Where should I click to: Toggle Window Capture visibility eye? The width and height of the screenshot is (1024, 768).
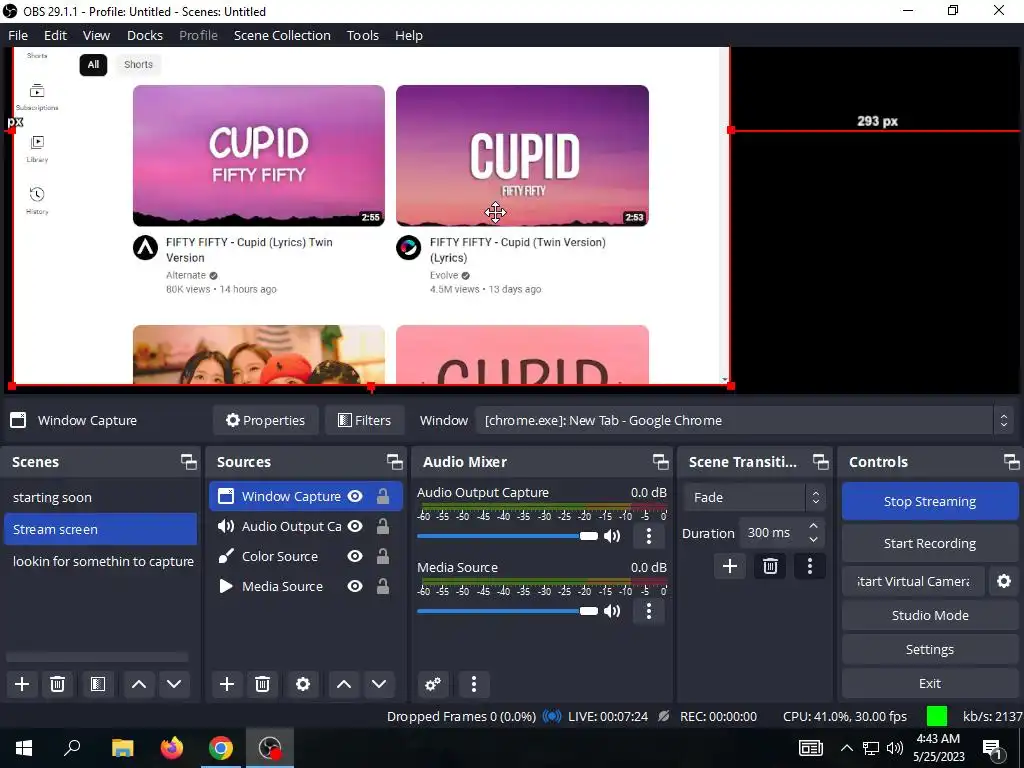[355, 496]
